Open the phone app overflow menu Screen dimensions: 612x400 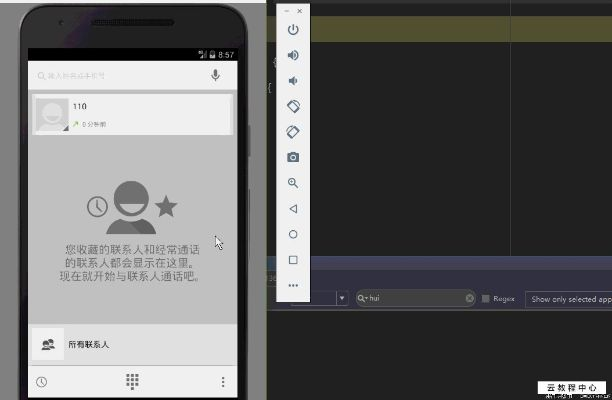click(222, 381)
